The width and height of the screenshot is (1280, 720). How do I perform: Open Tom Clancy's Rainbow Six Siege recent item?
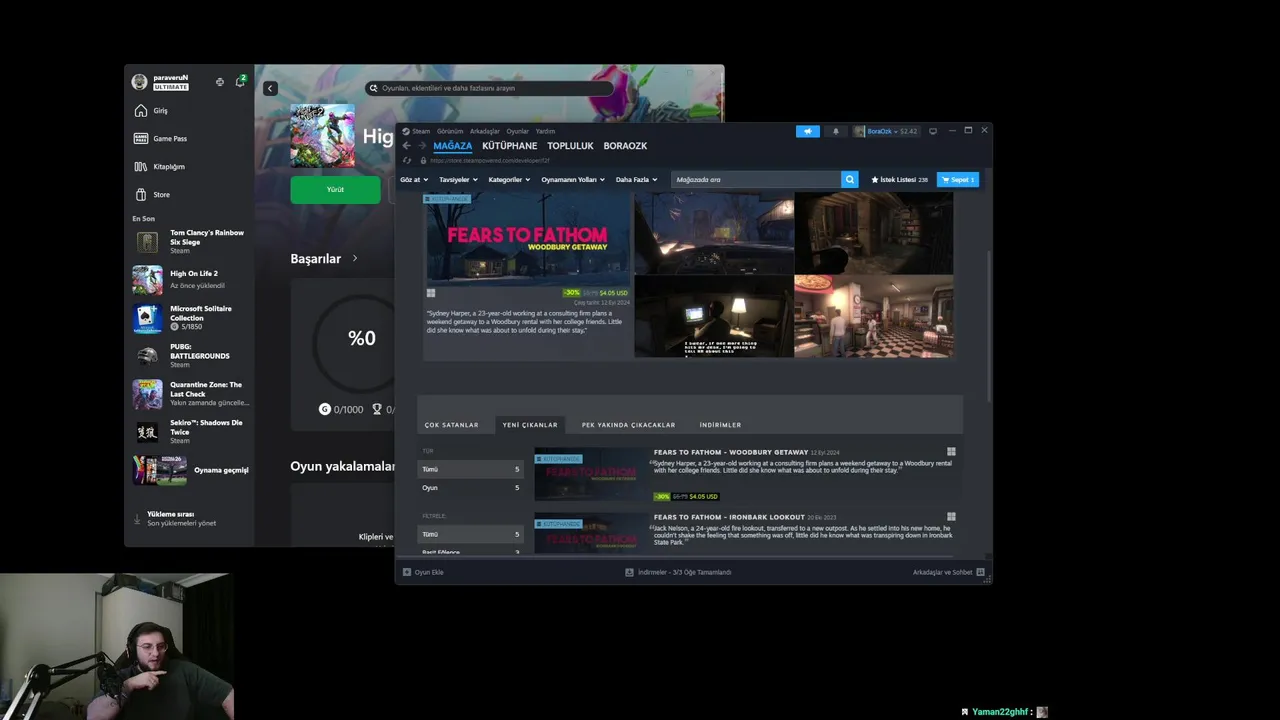coord(190,242)
